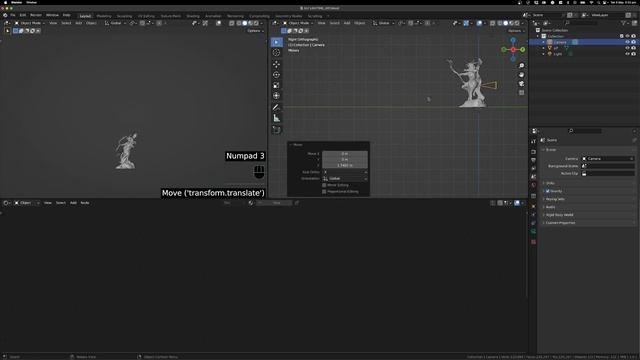Enable Mirror Editing checkbox in Move panel
This screenshot has width=640, height=360.
tap(324, 185)
